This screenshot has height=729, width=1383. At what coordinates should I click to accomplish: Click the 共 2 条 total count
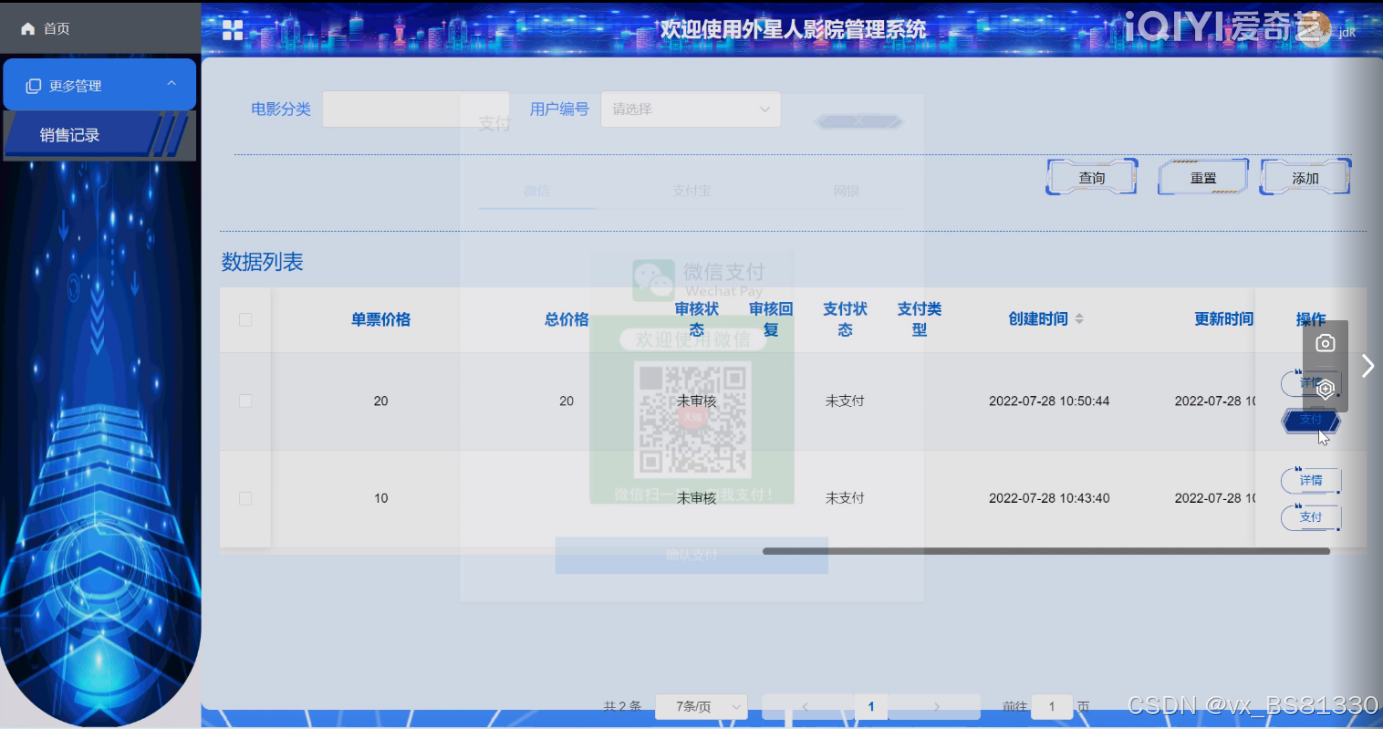(x=622, y=707)
